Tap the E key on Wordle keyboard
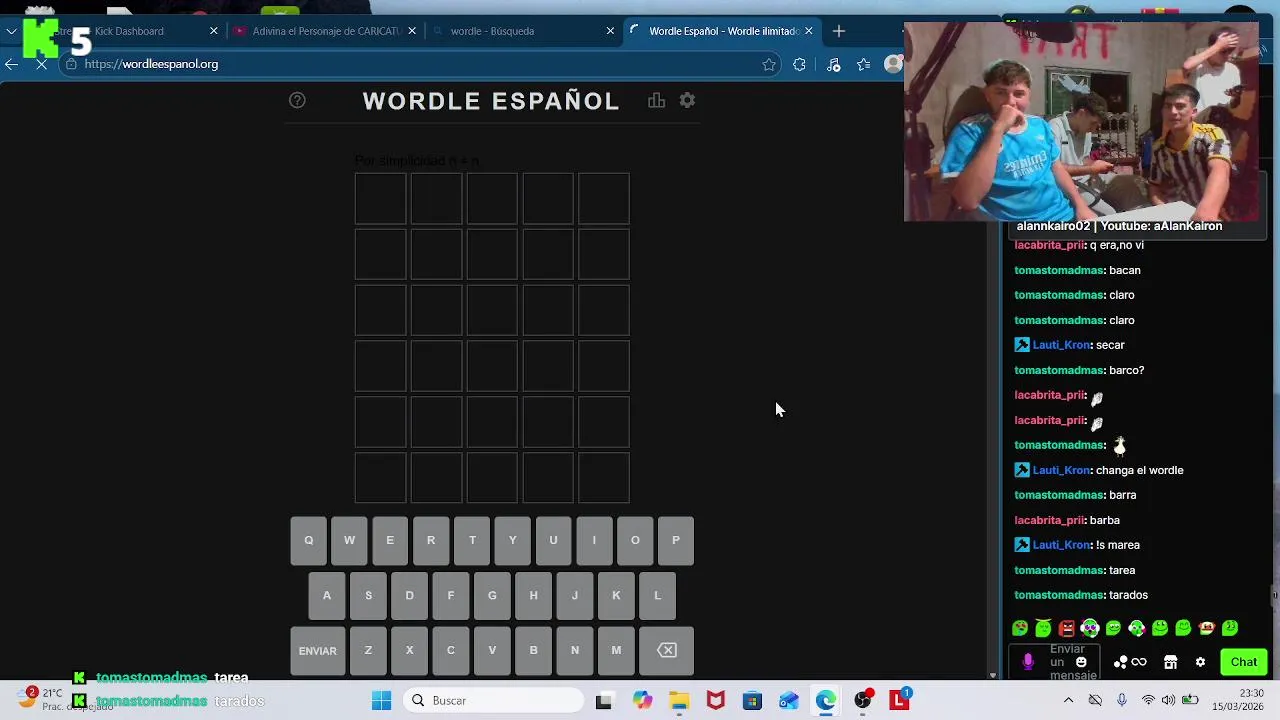 tap(390, 540)
